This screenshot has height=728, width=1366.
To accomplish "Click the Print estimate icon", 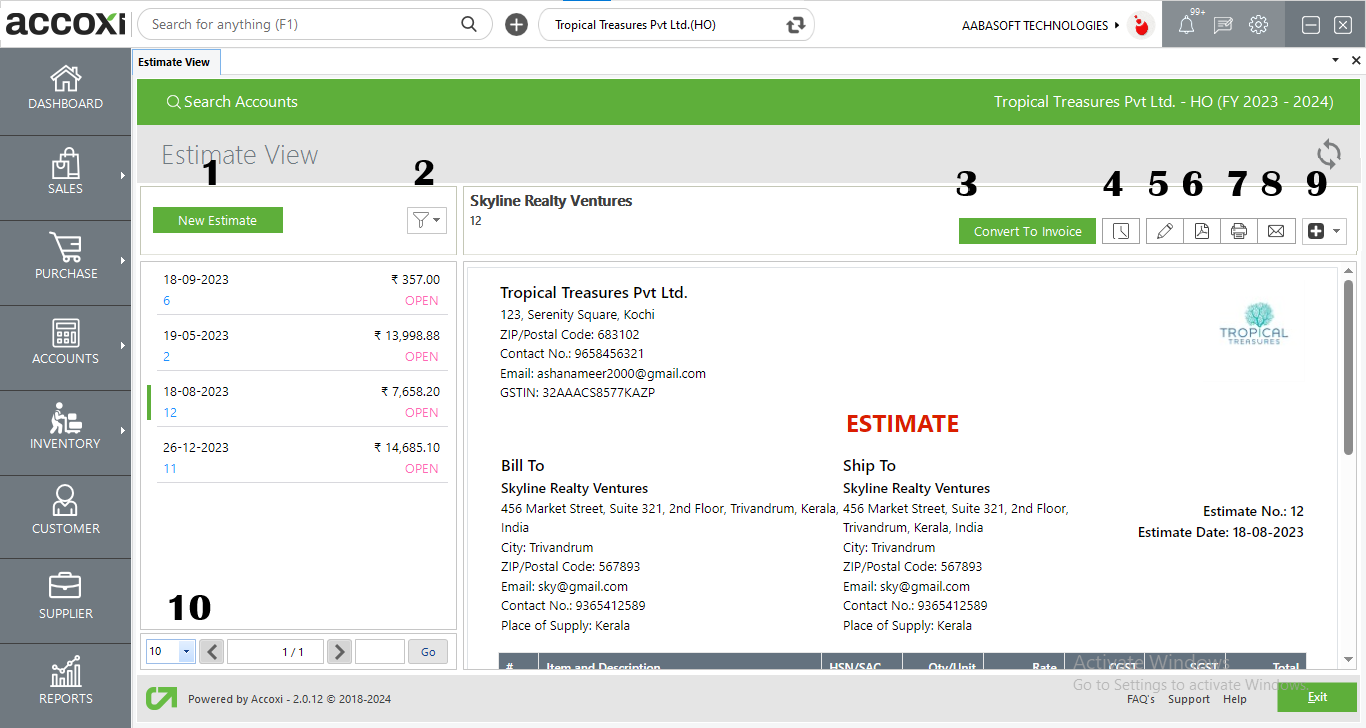I will click(1239, 230).
